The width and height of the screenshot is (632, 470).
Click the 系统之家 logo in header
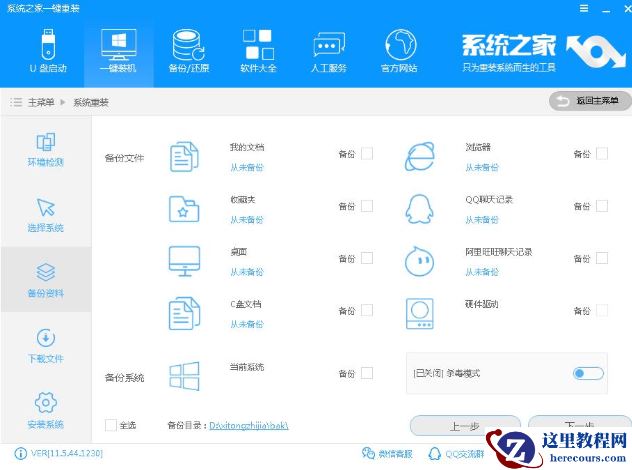point(543,52)
